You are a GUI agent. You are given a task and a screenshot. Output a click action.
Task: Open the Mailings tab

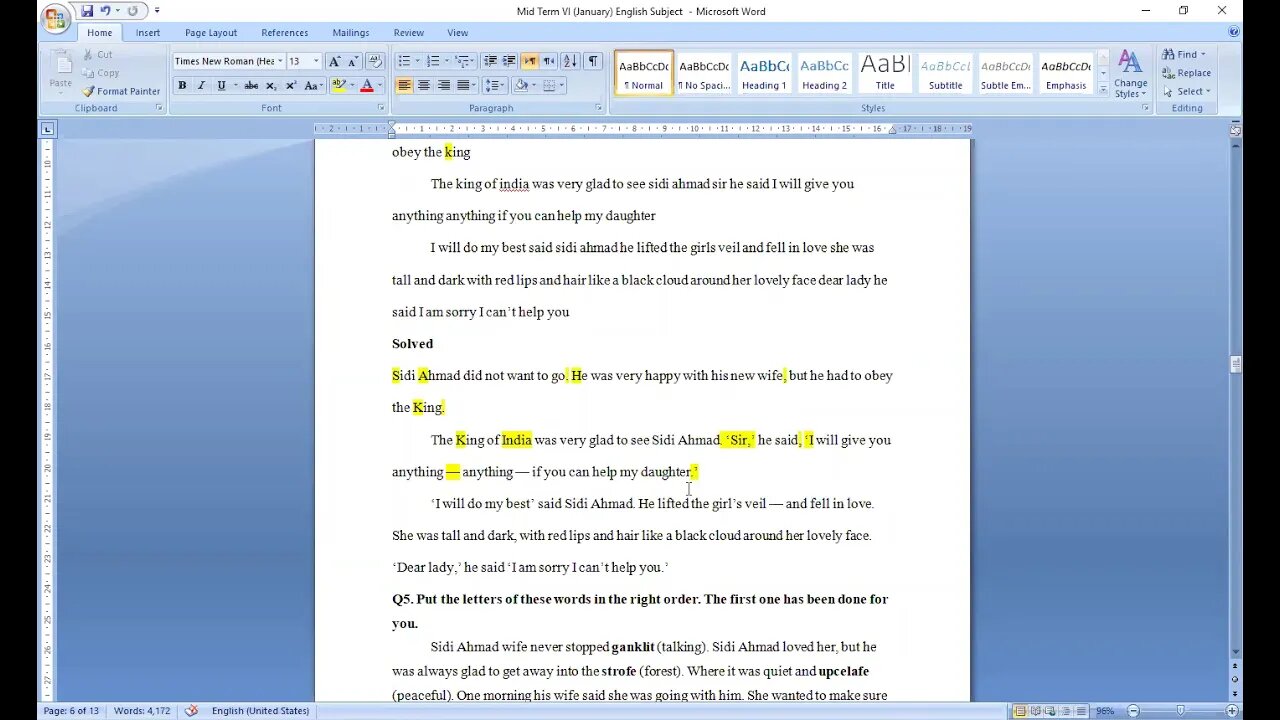(x=350, y=33)
